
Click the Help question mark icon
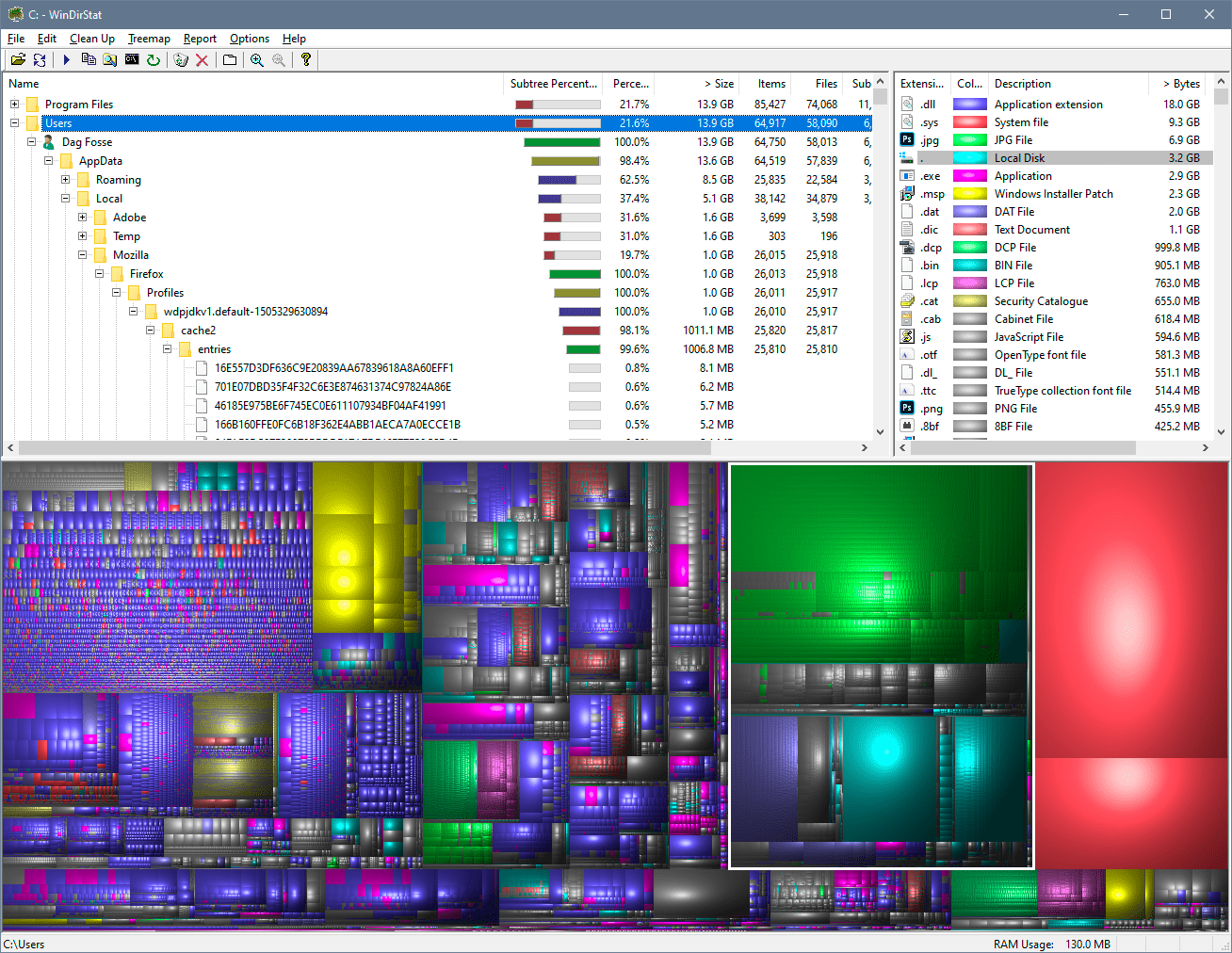click(x=304, y=59)
